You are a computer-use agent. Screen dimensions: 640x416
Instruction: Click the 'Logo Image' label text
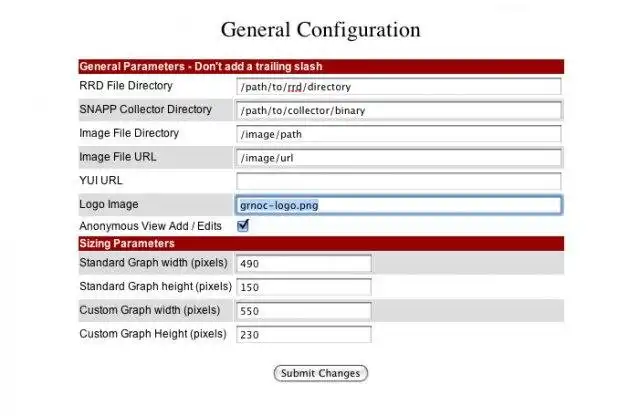[109, 204]
